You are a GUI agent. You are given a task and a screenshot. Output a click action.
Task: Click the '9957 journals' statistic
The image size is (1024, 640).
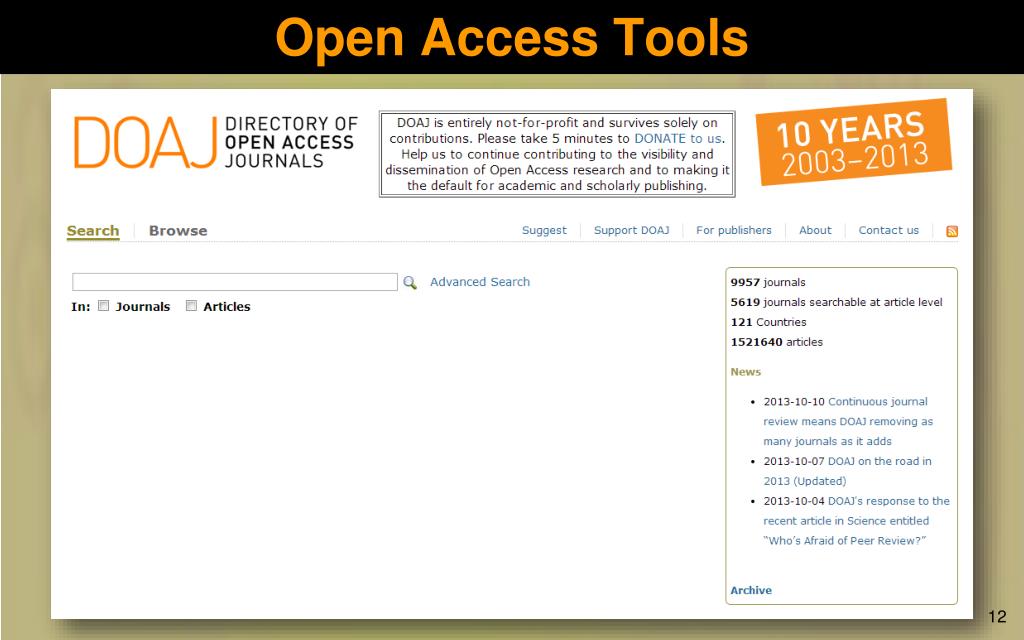[x=768, y=282]
